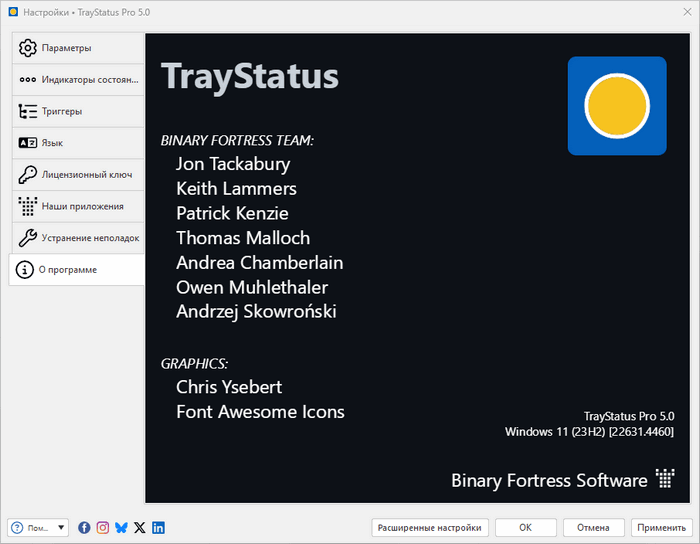This screenshot has width=700, height=544.
Task: Click the TrayStatus yellow circle logo
Action: click(x=616, y=106)
